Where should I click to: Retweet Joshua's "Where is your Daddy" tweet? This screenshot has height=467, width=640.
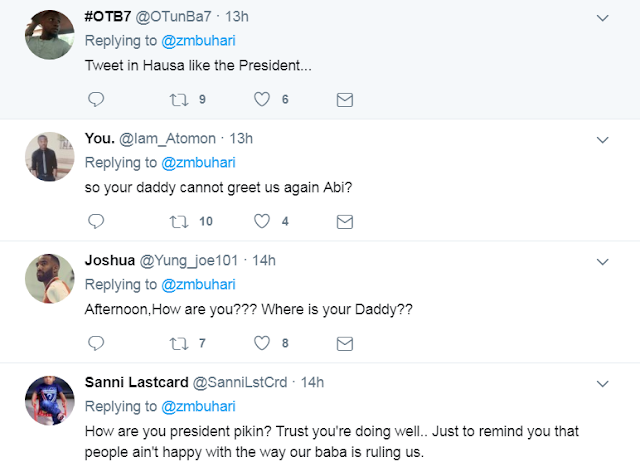click(181, 343)
